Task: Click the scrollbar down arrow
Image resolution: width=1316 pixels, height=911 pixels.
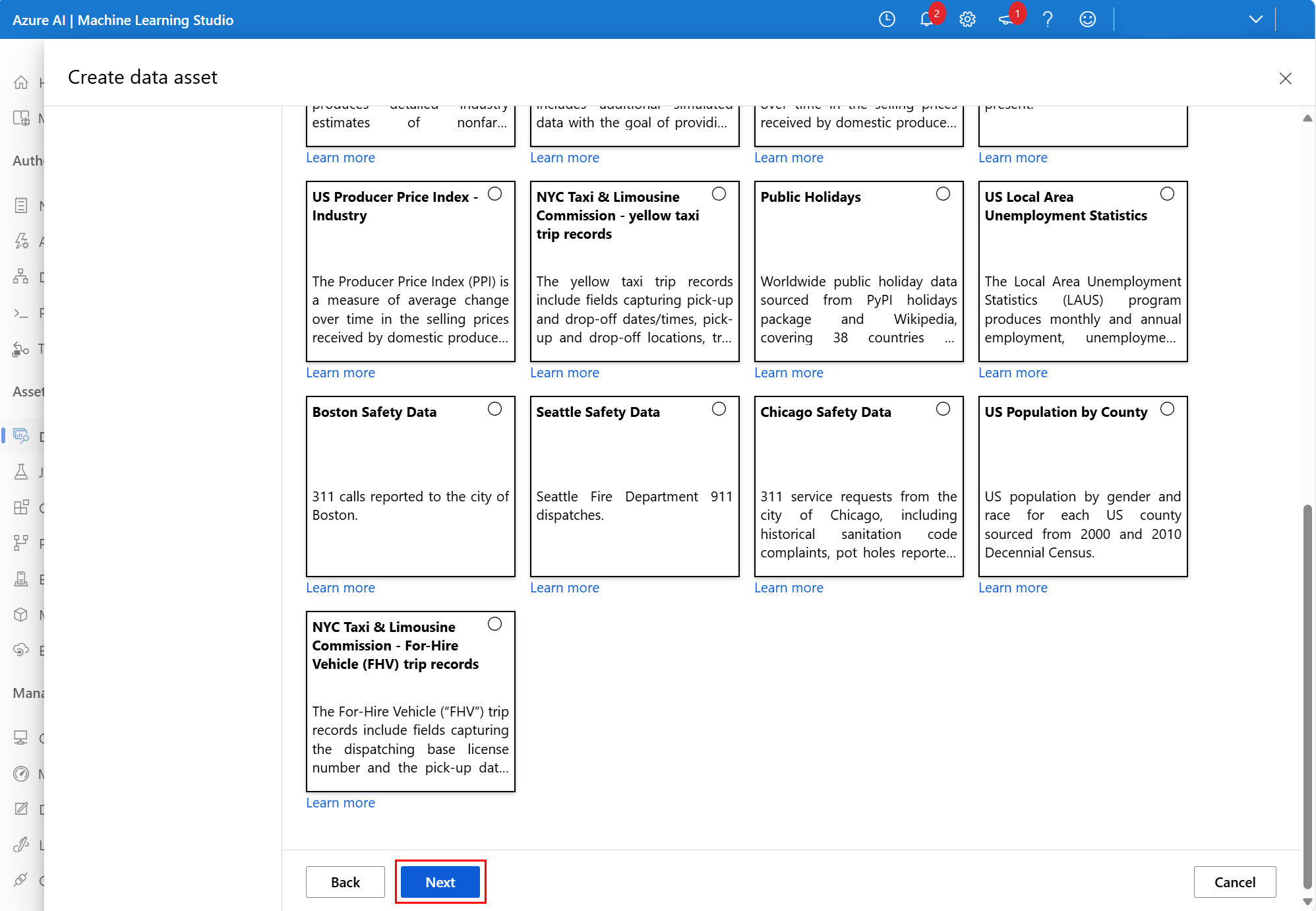Action: click(1307, 901)
